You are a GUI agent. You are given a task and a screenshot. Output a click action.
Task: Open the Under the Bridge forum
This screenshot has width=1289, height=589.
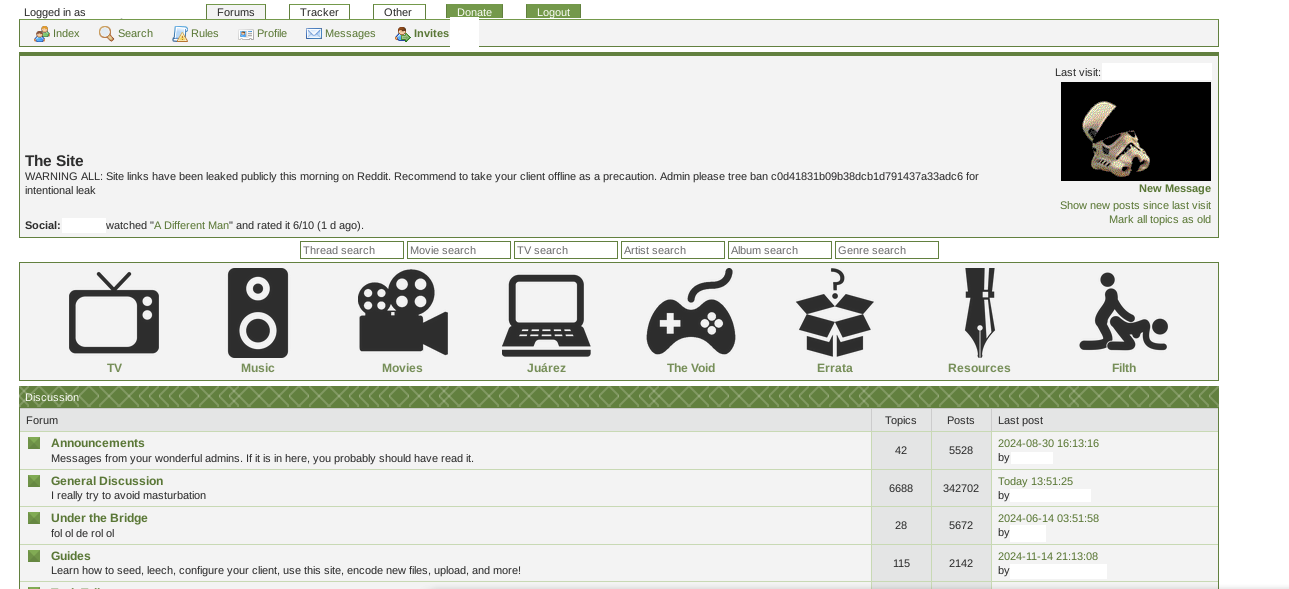[99, 518]
